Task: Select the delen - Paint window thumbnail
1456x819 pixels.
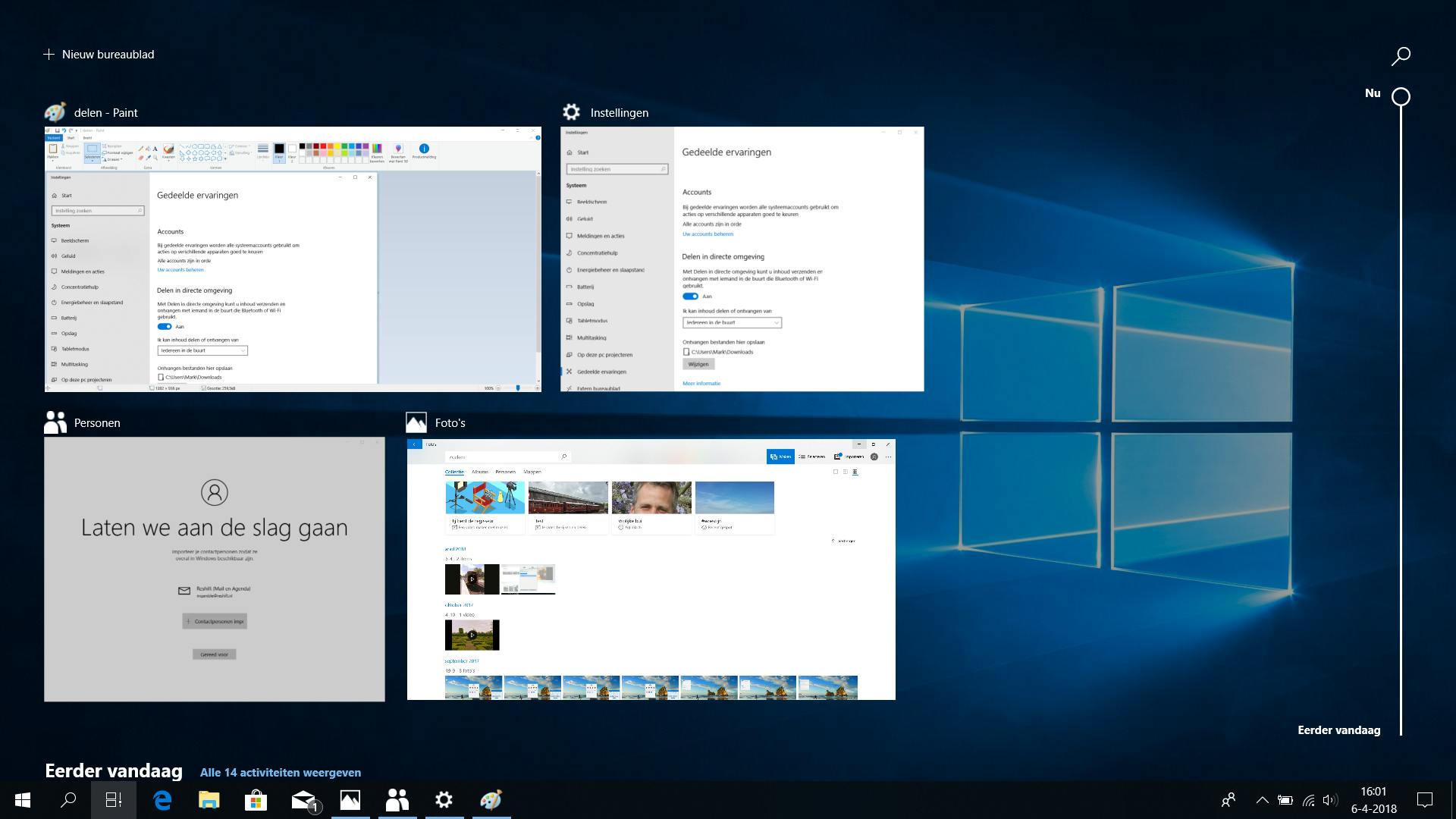Action: [293, 259]
